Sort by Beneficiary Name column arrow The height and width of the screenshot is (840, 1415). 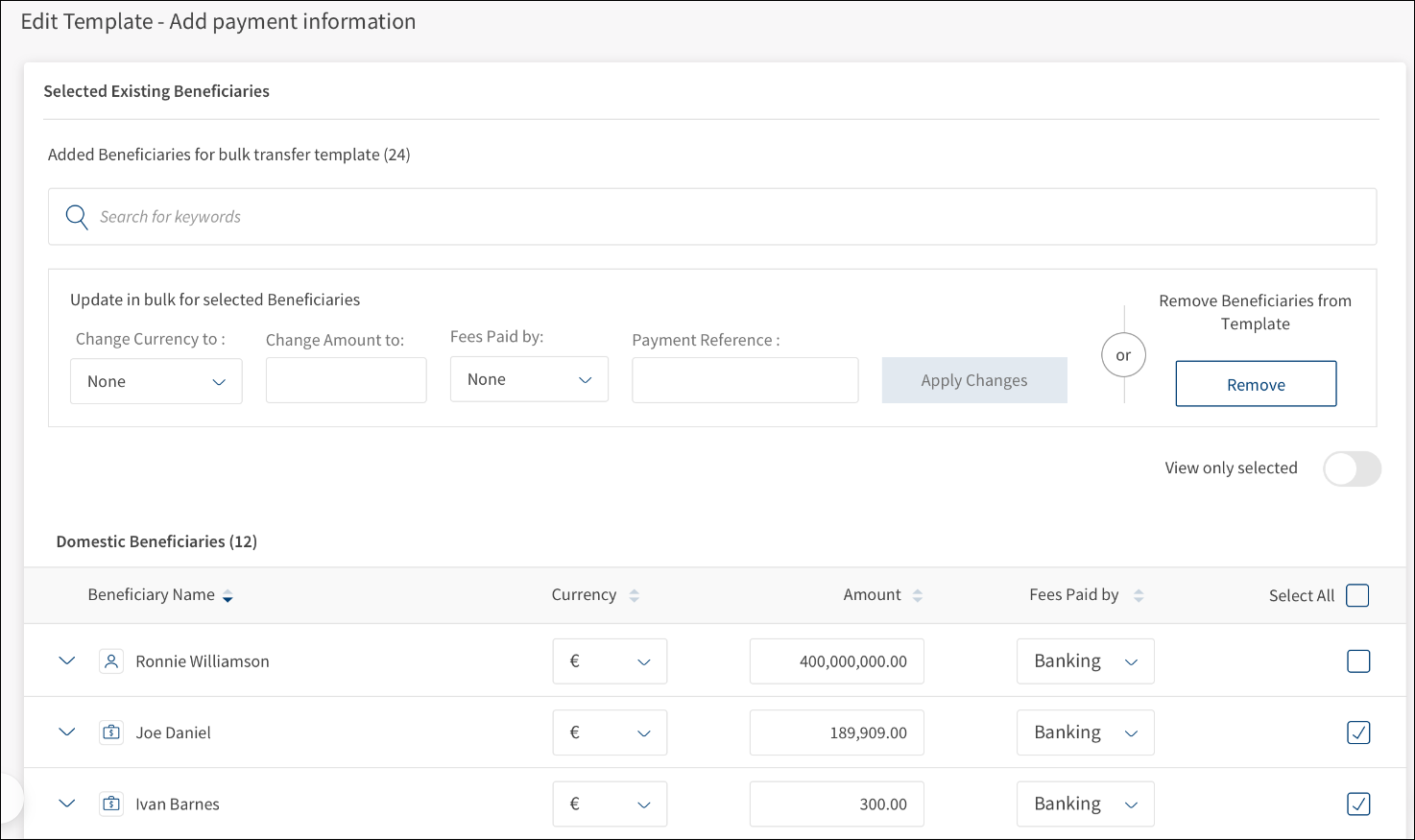[x=228, y=596]
